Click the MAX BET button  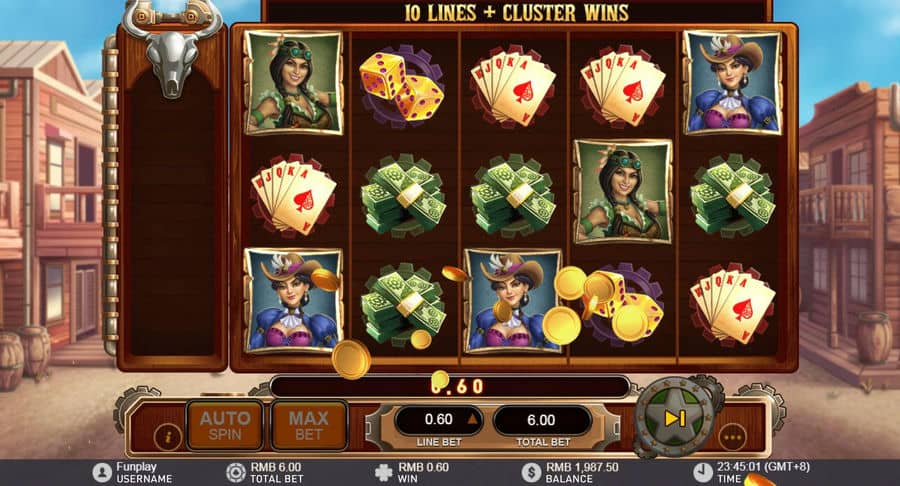point(309,425)
